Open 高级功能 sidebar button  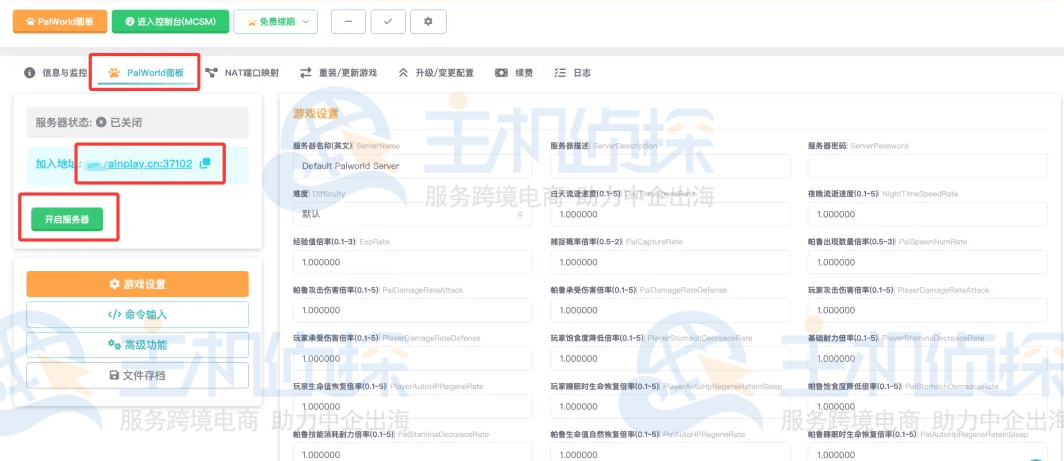pyautogui.click(x=138, y=345)
